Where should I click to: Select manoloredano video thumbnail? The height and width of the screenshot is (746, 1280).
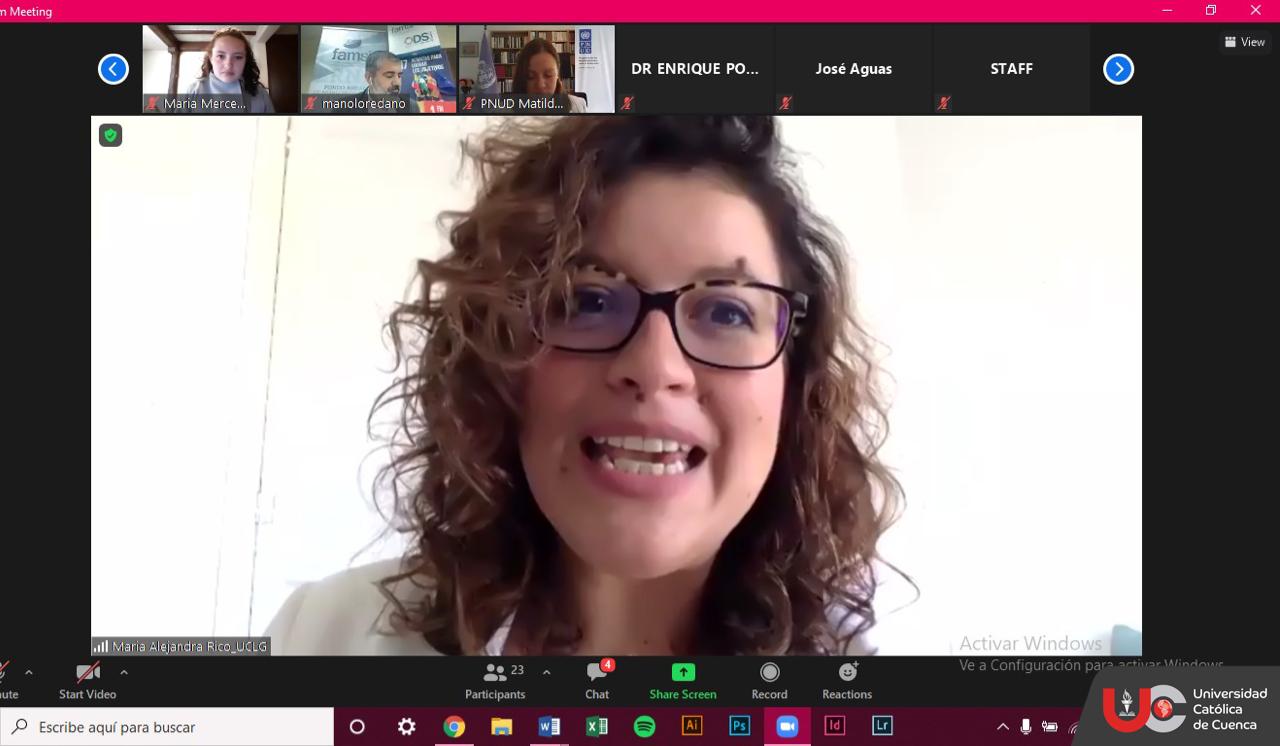coord(378,69)
